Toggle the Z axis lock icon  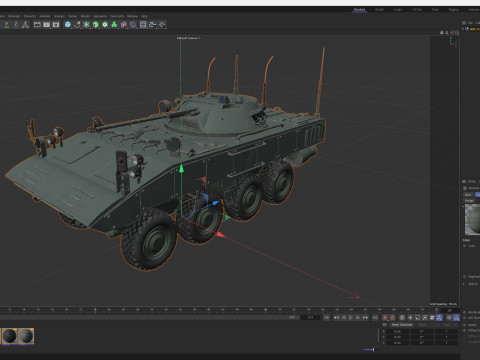coord(16,25)
